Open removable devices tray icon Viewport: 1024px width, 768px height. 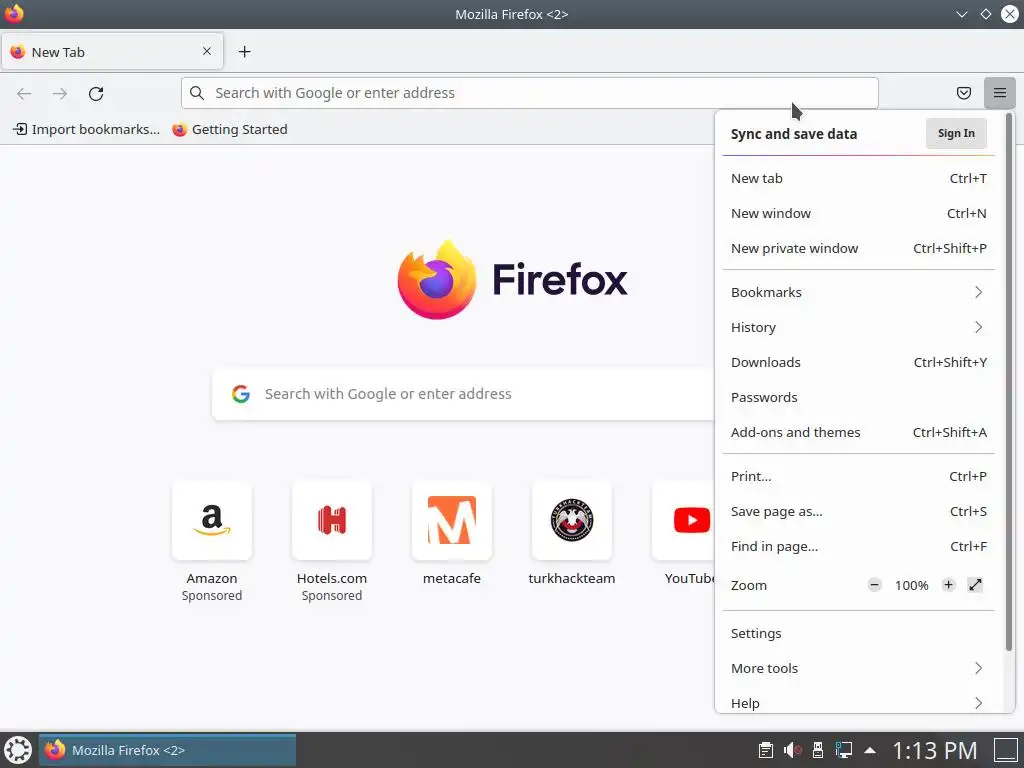coord(818,750)
